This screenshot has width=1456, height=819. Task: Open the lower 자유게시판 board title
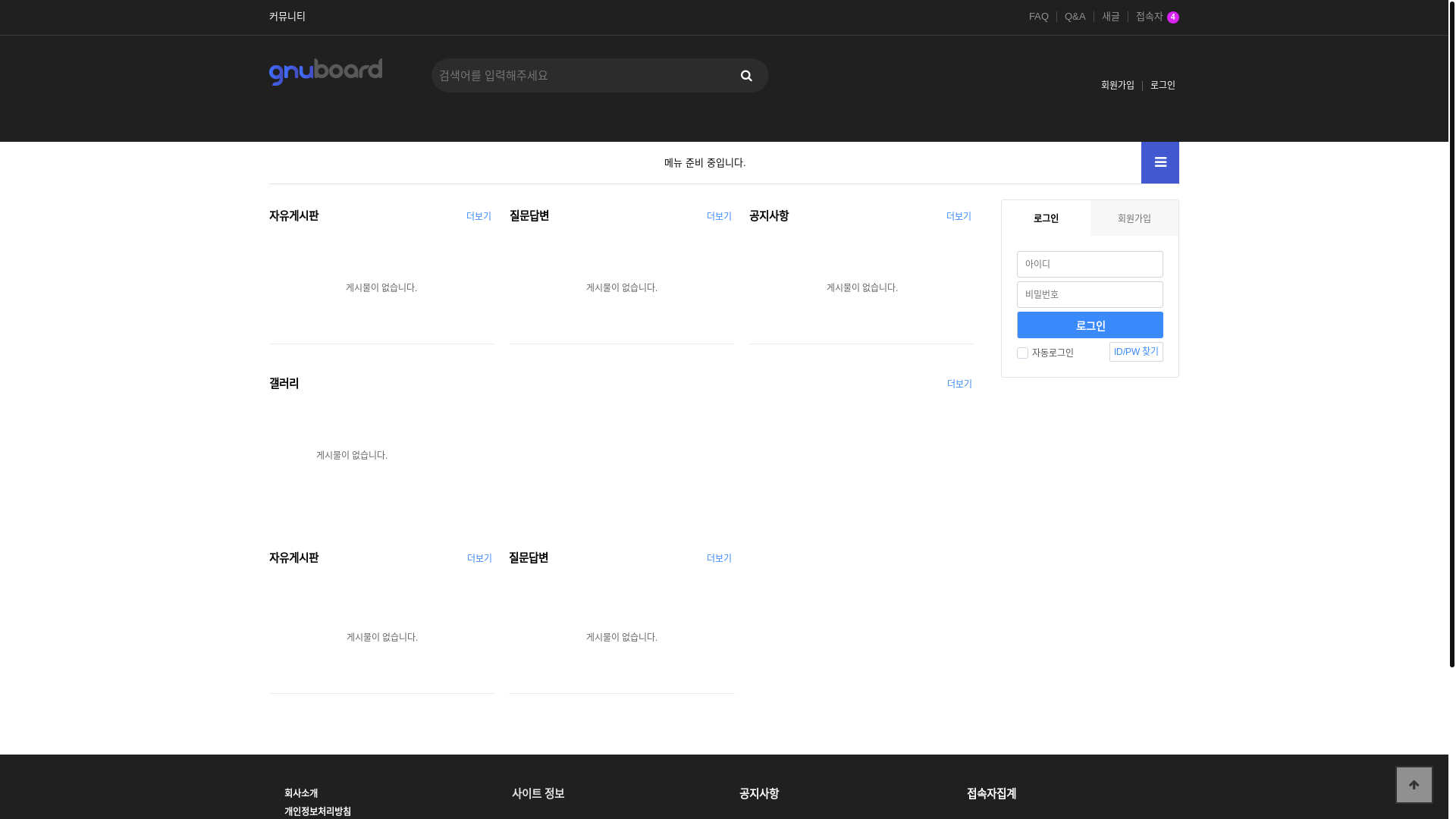(x=294, y=558)
